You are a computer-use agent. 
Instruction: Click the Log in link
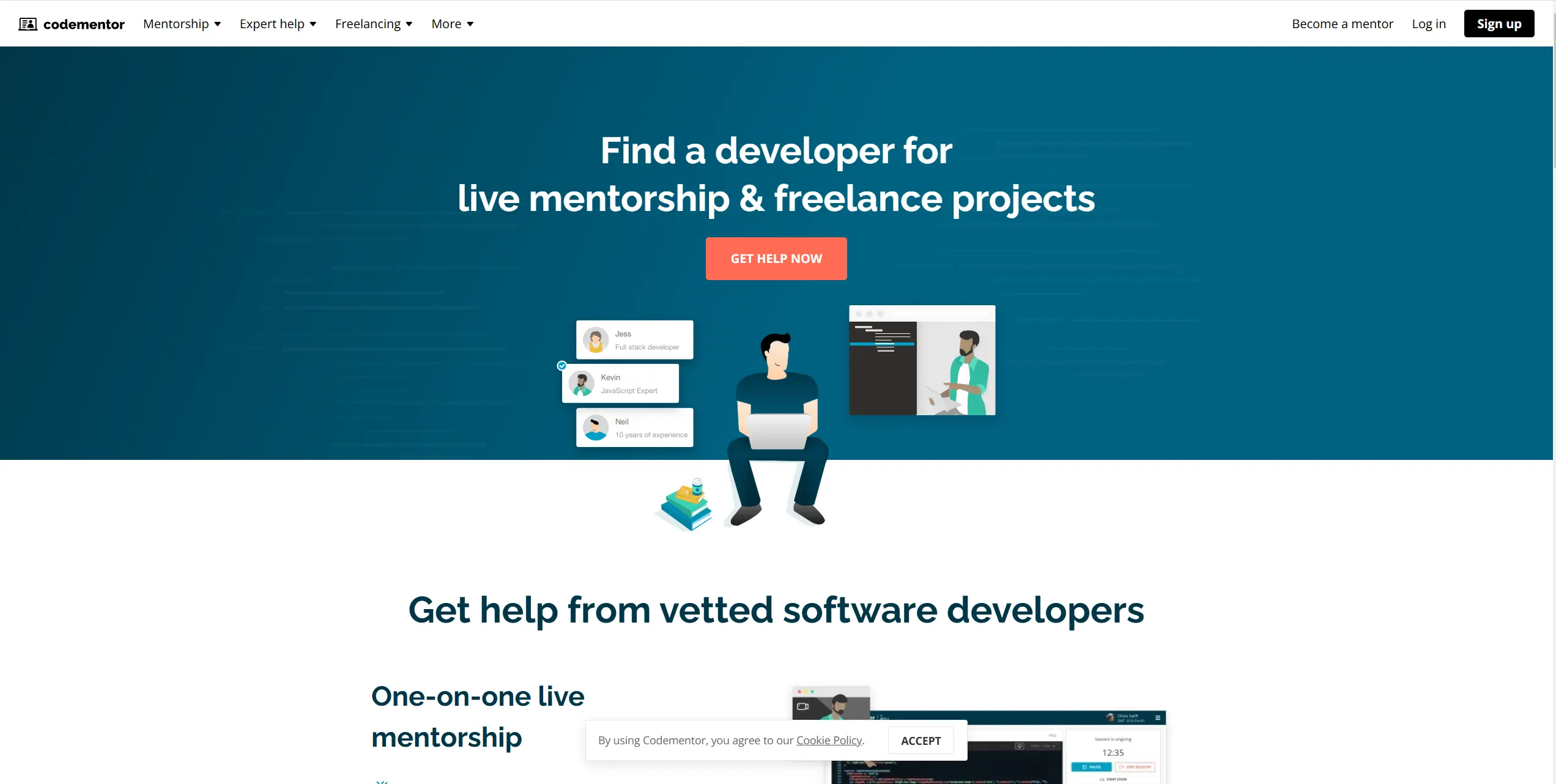pos(1427,23)
